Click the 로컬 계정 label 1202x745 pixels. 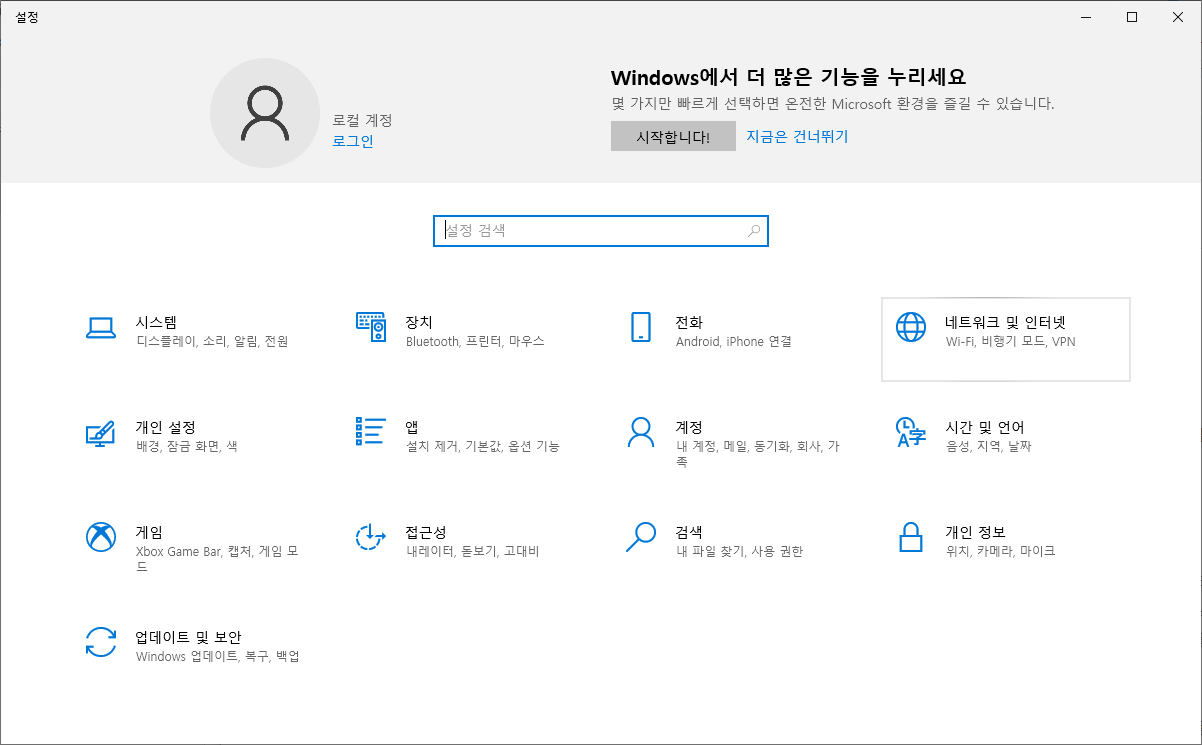tap(363, 120)
